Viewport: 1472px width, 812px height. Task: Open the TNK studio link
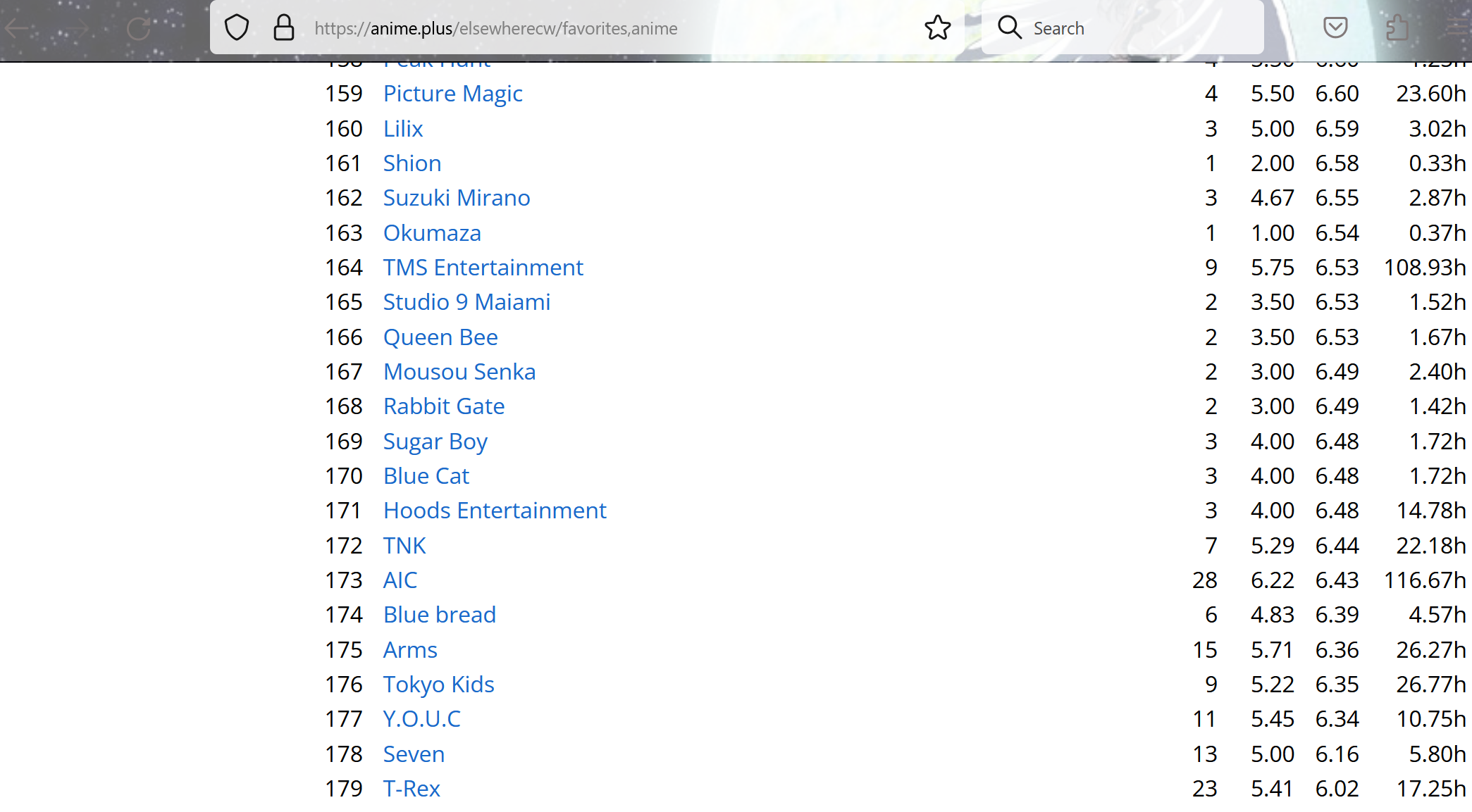coord(404,546)
